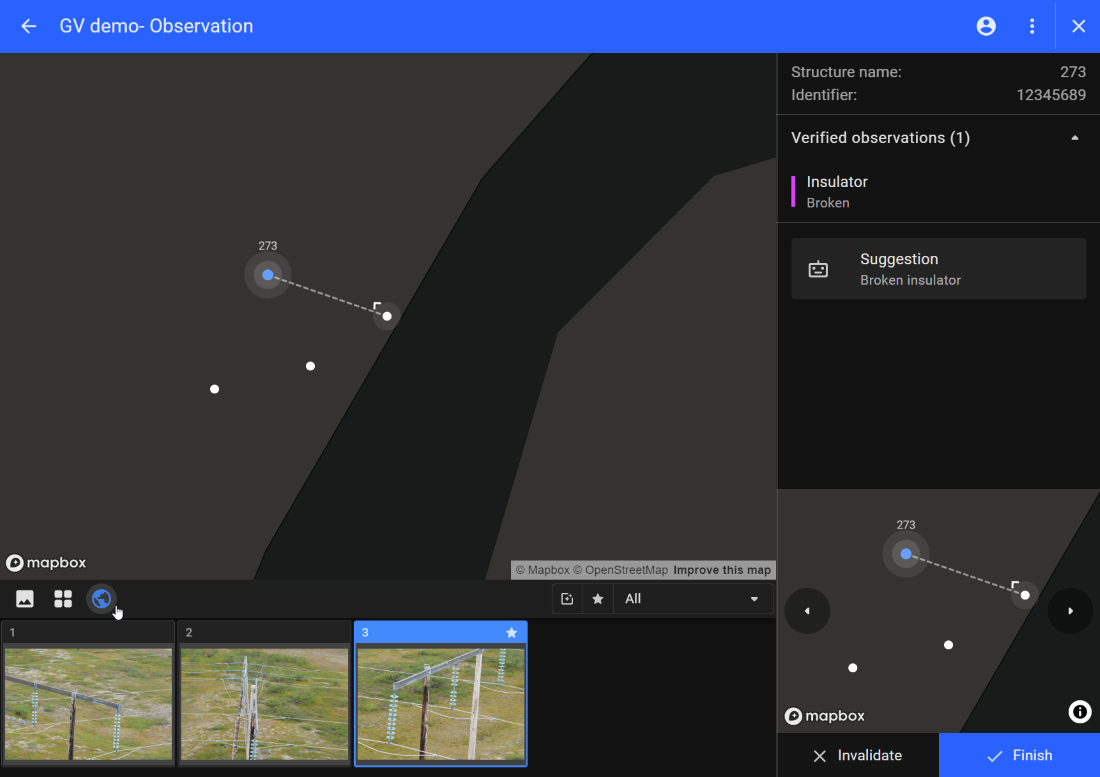Open the Suggestion robot icon
This screenshot has width=1100, height=777.
819,268
